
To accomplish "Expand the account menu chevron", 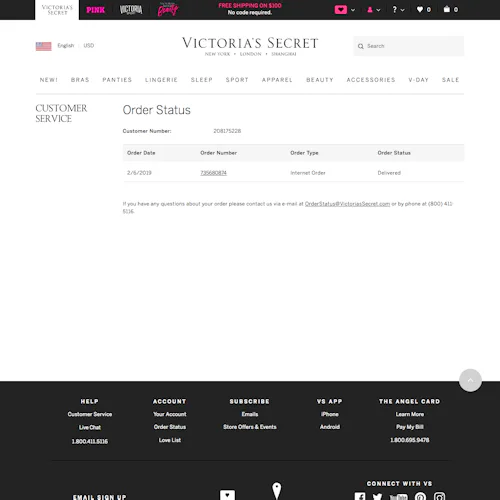I will coord(378,10).
